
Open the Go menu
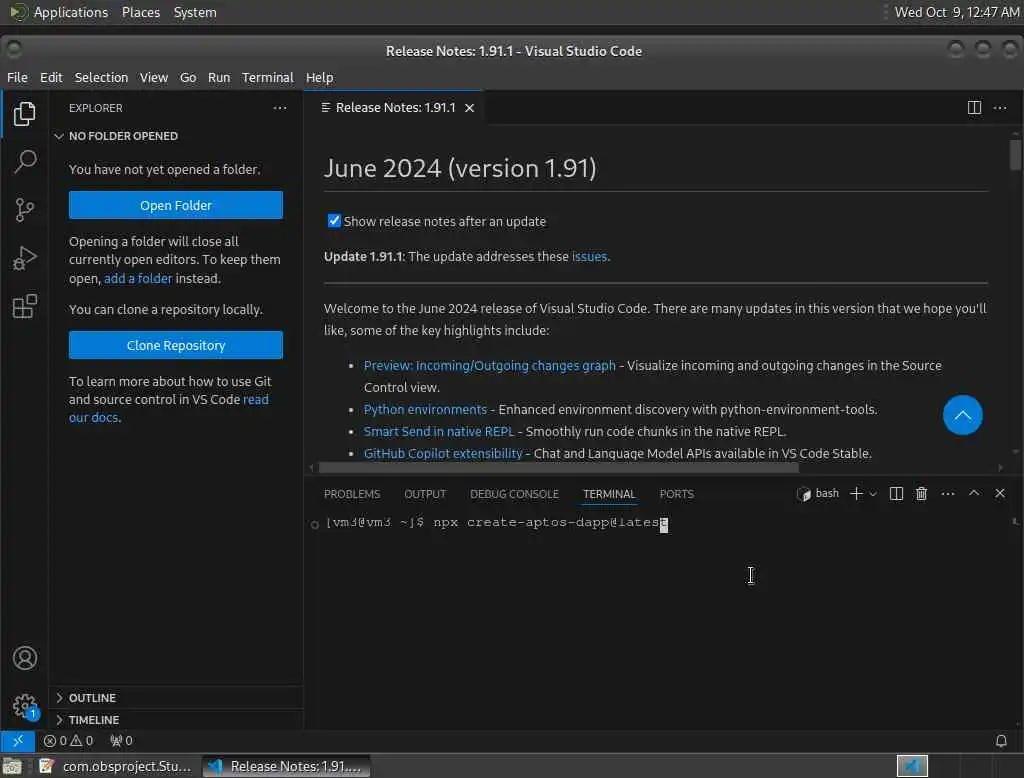tap(188, 78)
